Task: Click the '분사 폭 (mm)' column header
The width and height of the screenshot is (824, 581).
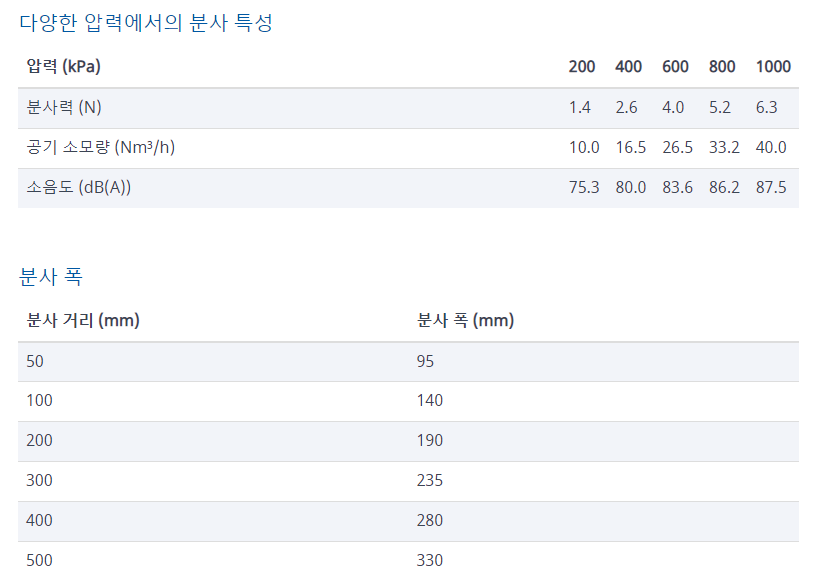Action: coord(465,321)
